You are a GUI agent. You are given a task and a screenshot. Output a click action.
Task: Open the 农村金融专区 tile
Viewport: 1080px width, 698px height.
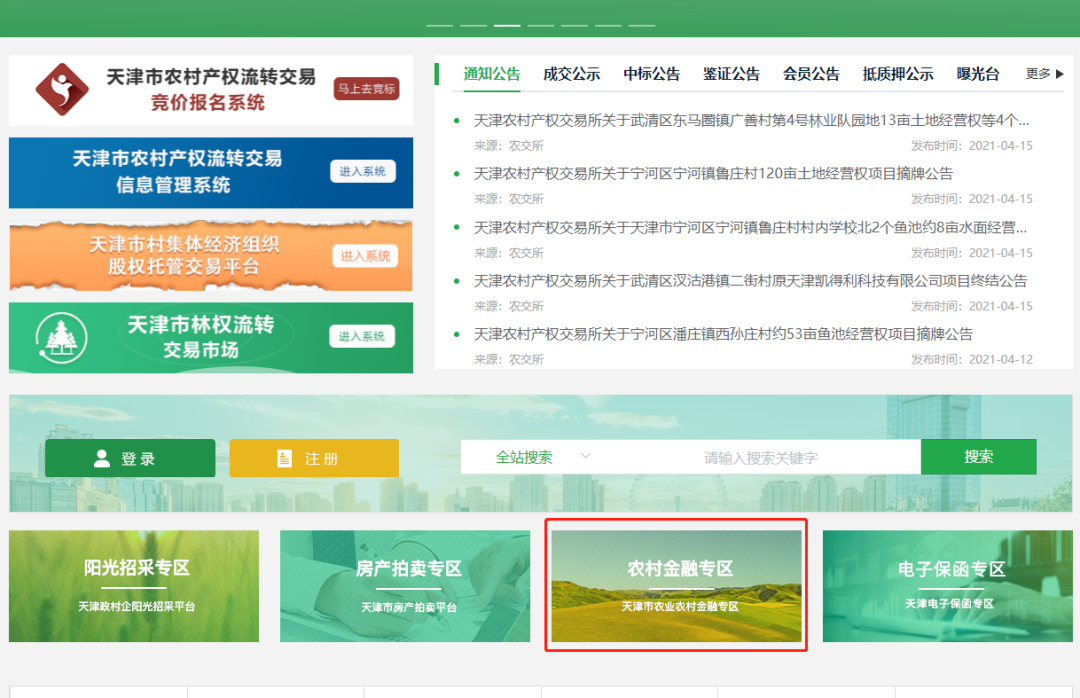pos(676,585)
